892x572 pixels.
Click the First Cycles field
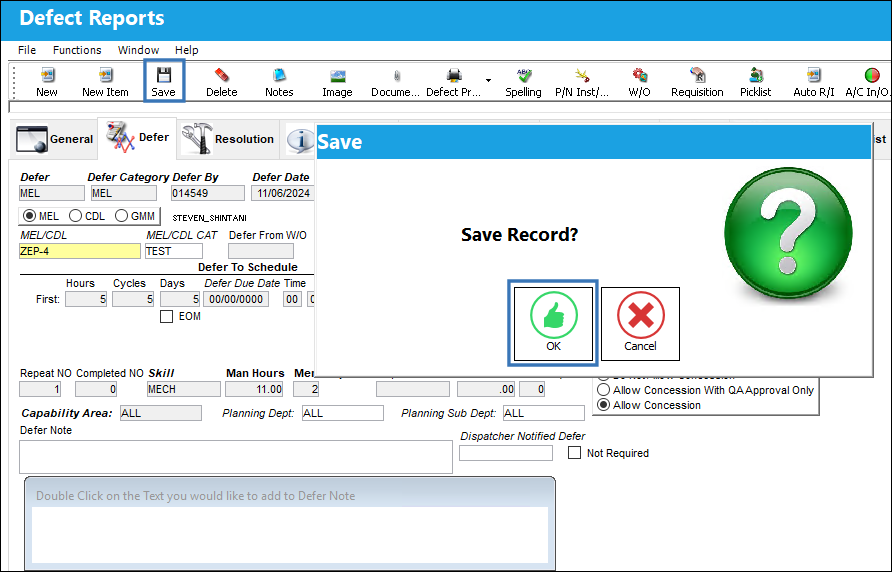tap(133, 299)
